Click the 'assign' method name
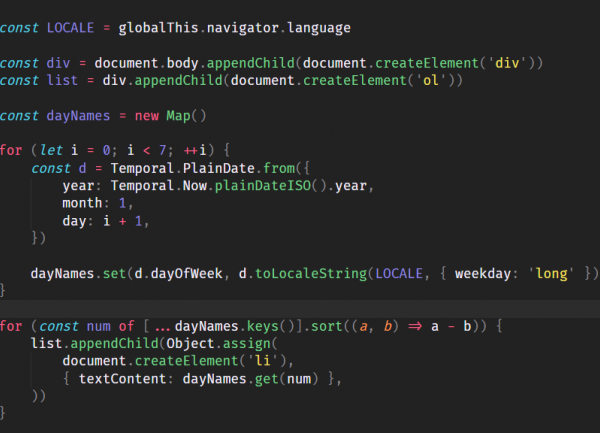600x433 pixels. pyautogui.click(x=246, y=344)
